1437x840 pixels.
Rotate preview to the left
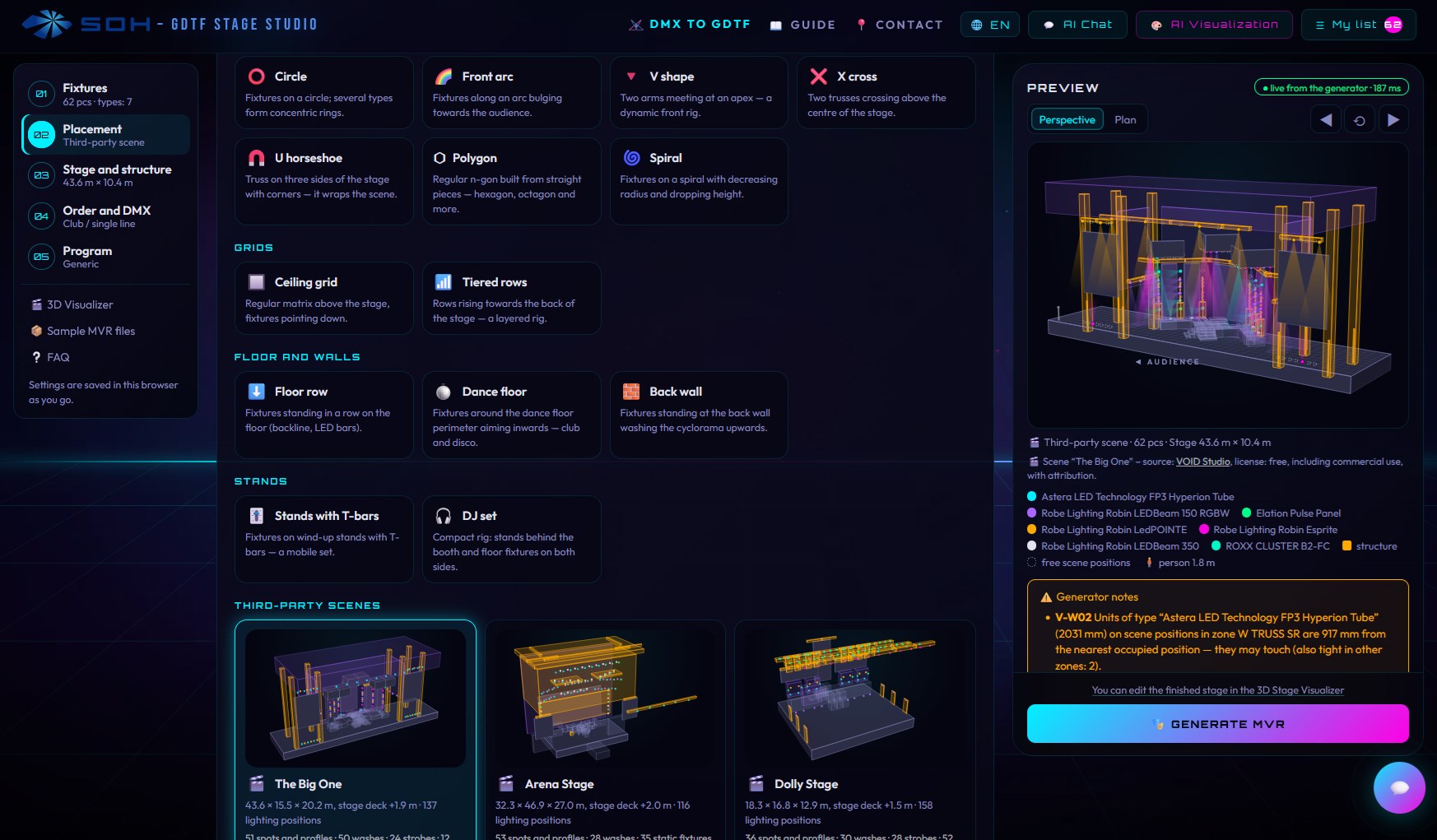(1326, 120)
